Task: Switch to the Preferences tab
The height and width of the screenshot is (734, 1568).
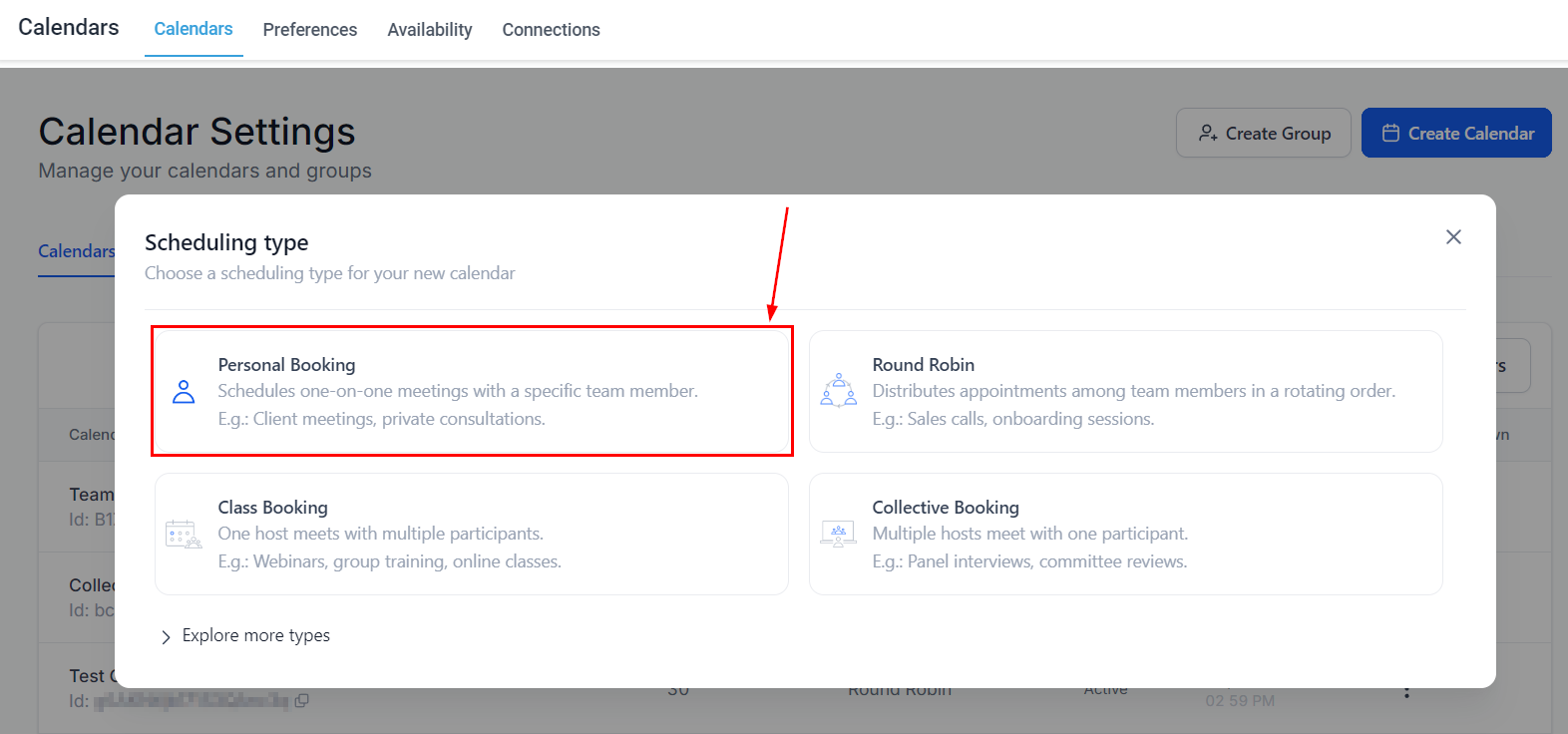Action: (309, 30)
